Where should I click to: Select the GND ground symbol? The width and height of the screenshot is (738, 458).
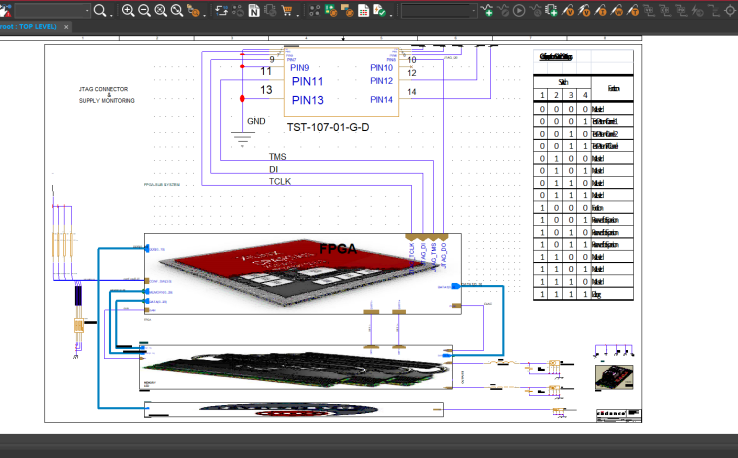click(242, 139)
